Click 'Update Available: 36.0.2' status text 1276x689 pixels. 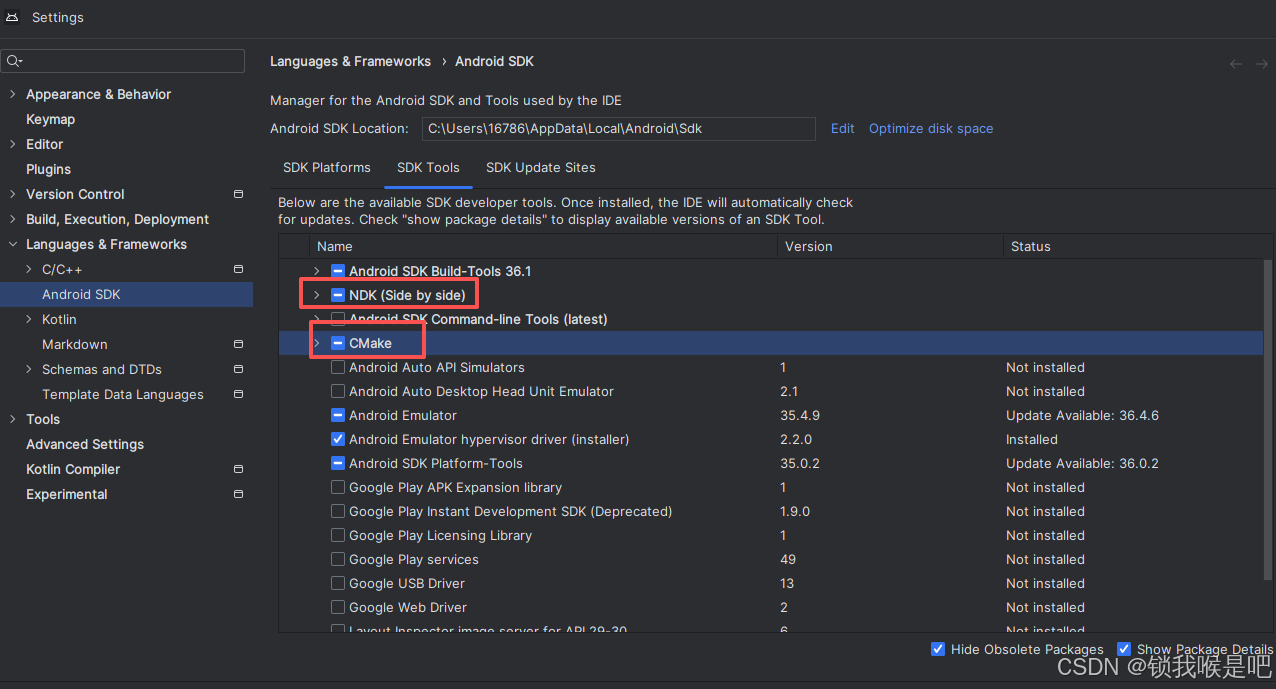point(1082,463)
